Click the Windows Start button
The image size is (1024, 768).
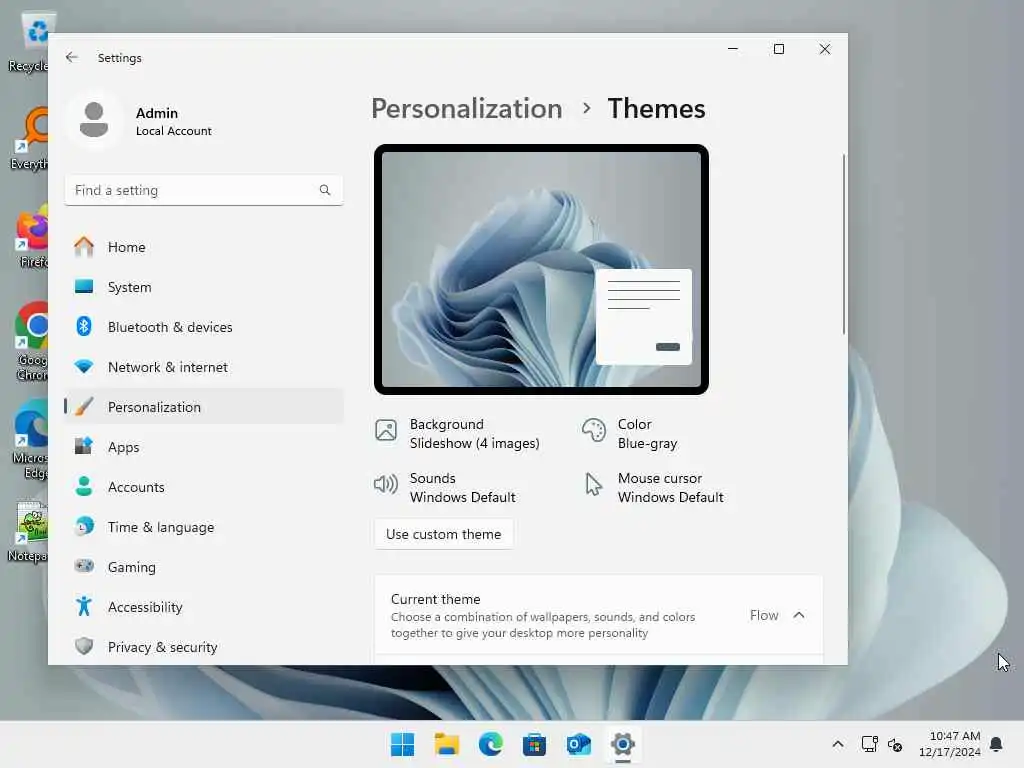pos(402,744)
